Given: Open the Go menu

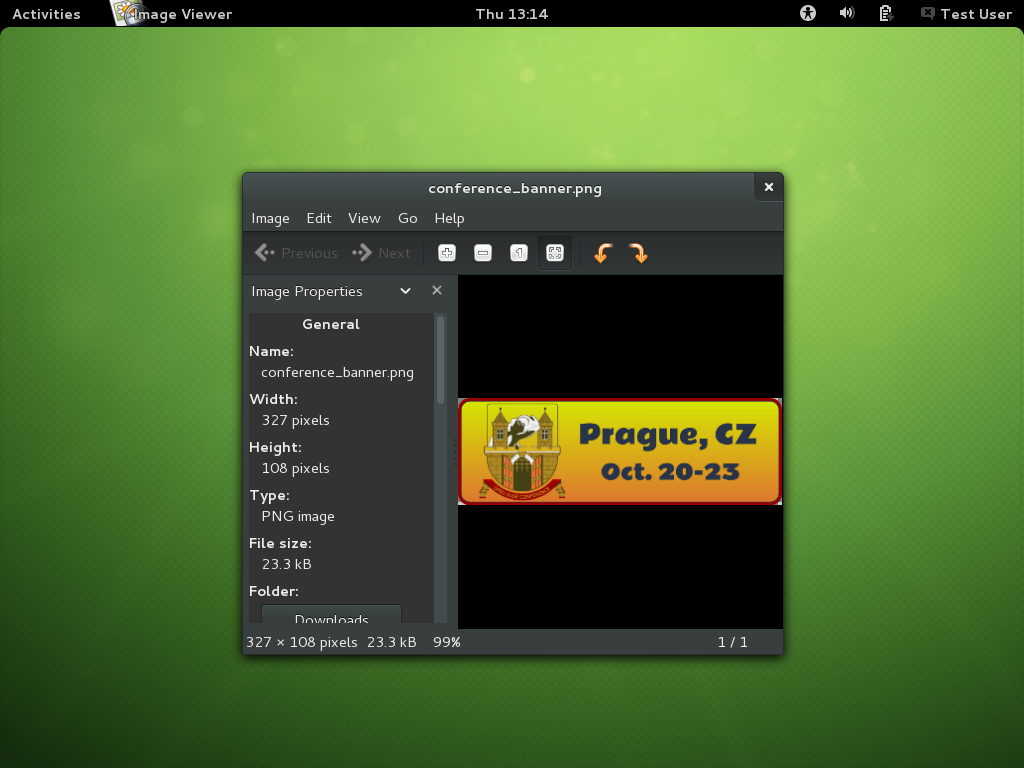Looking at the screenshot, I should pos(408,218).
